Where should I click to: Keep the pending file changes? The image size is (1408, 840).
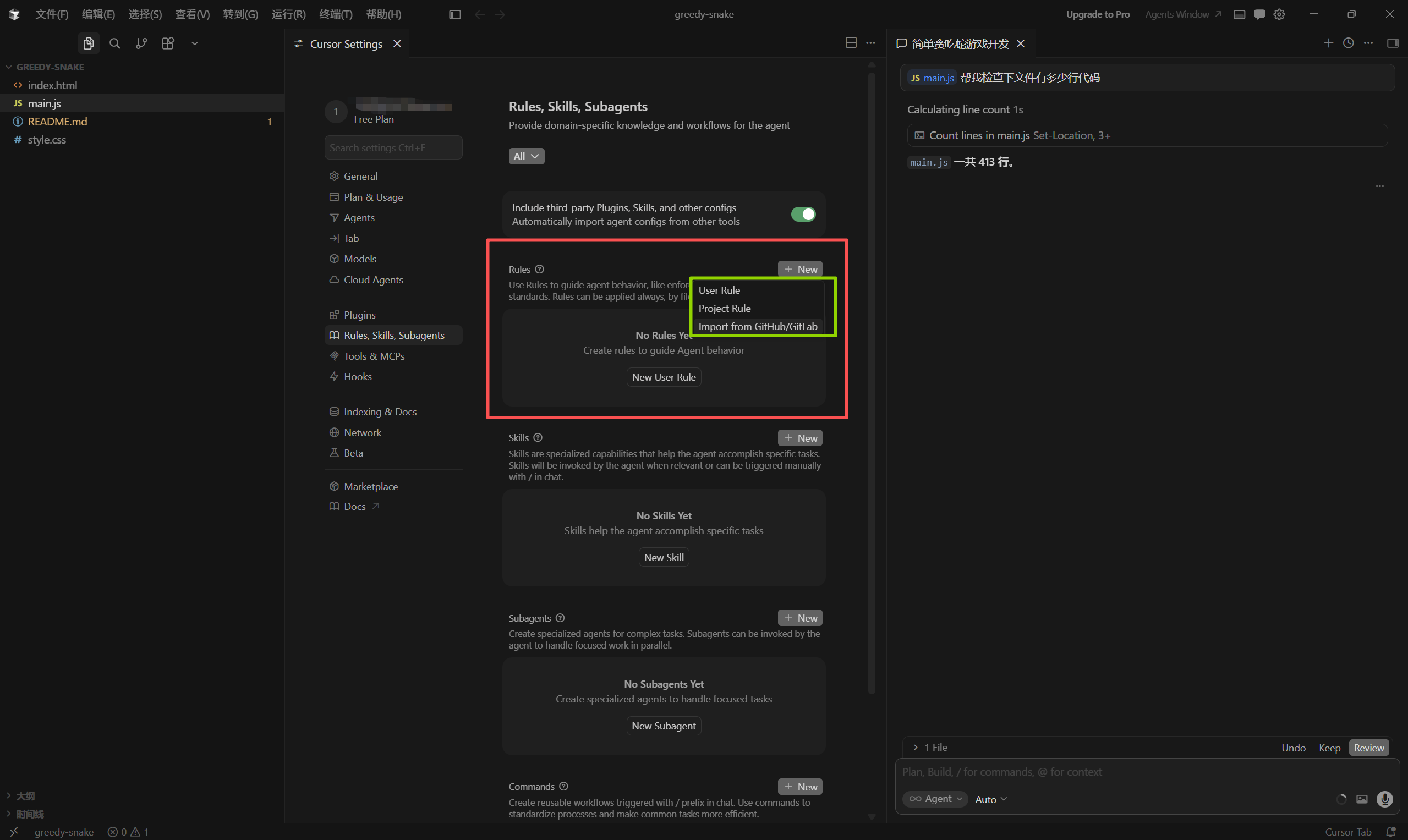(1329, 748)
